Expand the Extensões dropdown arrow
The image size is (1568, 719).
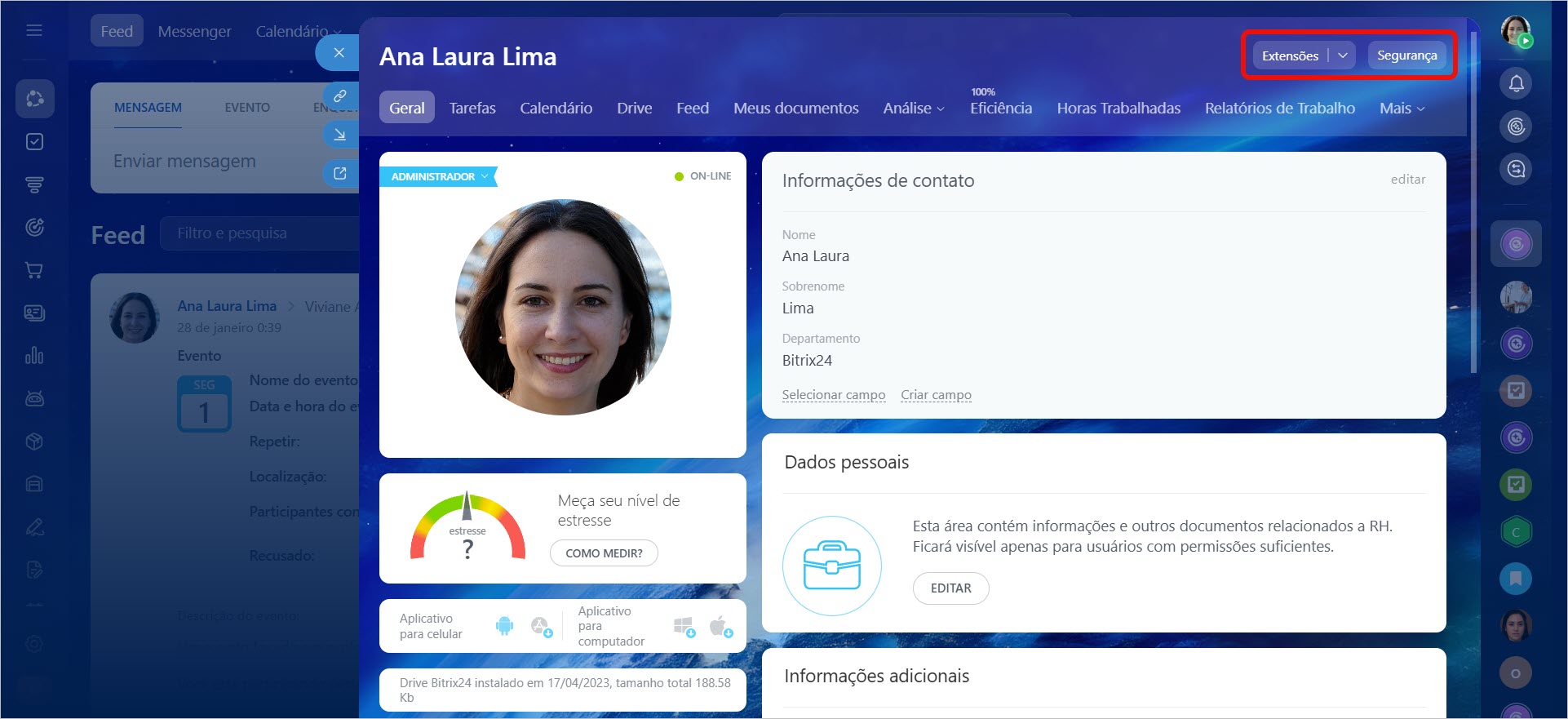click(x=1342, y=55)
